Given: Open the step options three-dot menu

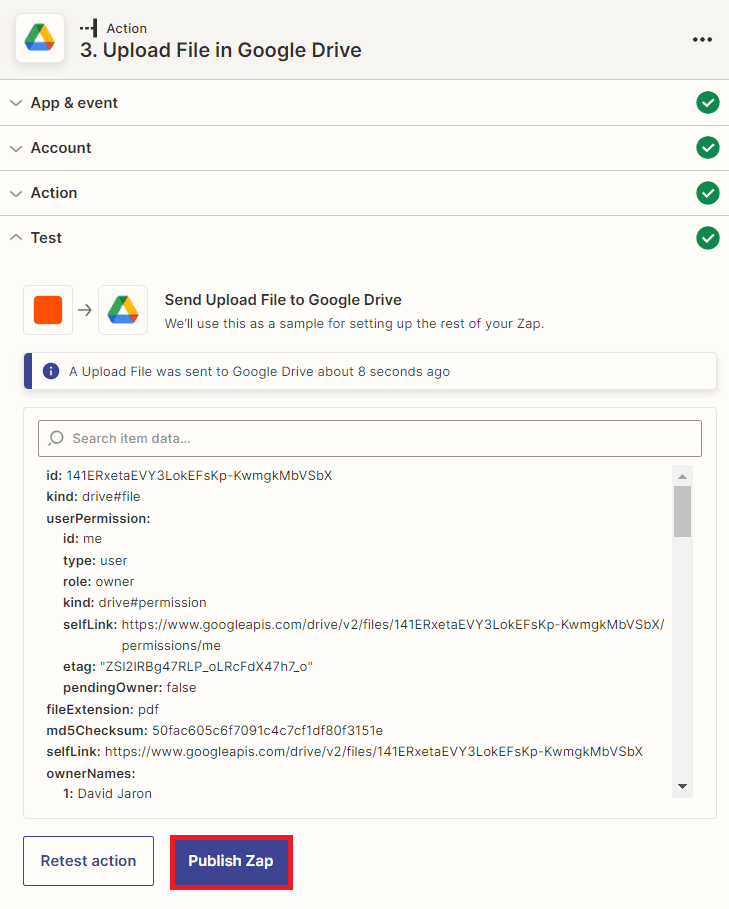Looking at the screenshot, I should [702, 39].
